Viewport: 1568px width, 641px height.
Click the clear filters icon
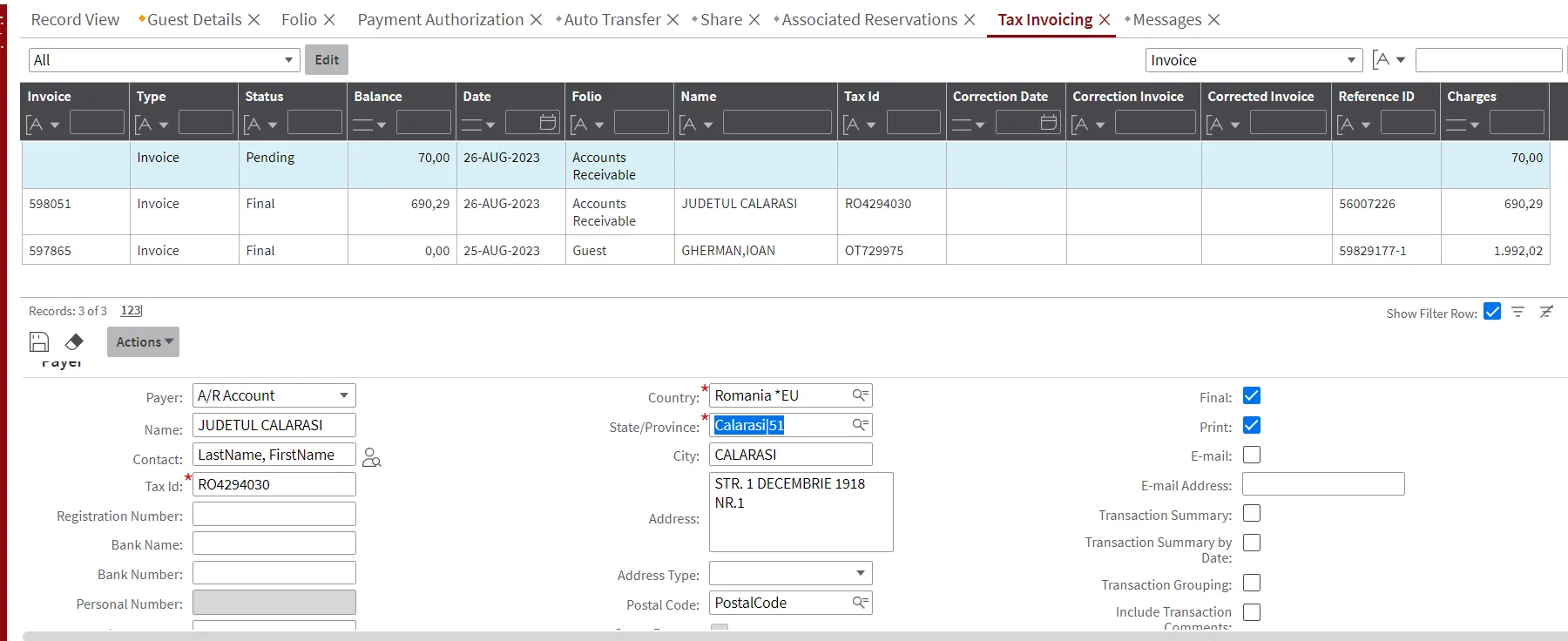(1546, 312)
